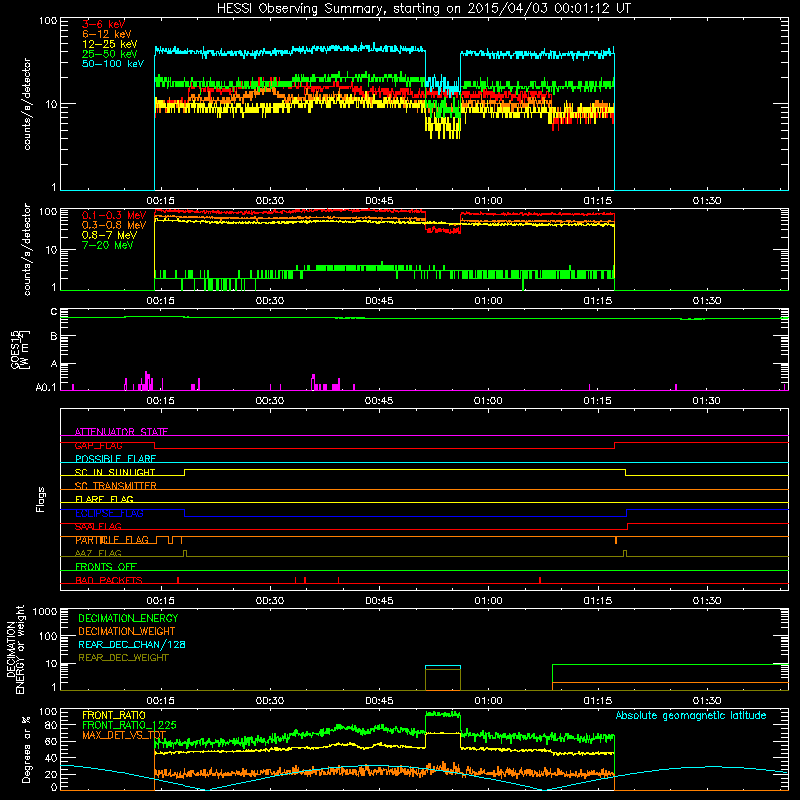Viewport: 800px width, 800px height.
Task: Select the DECIMATION_ENERGY legend label
Action: 128,618
